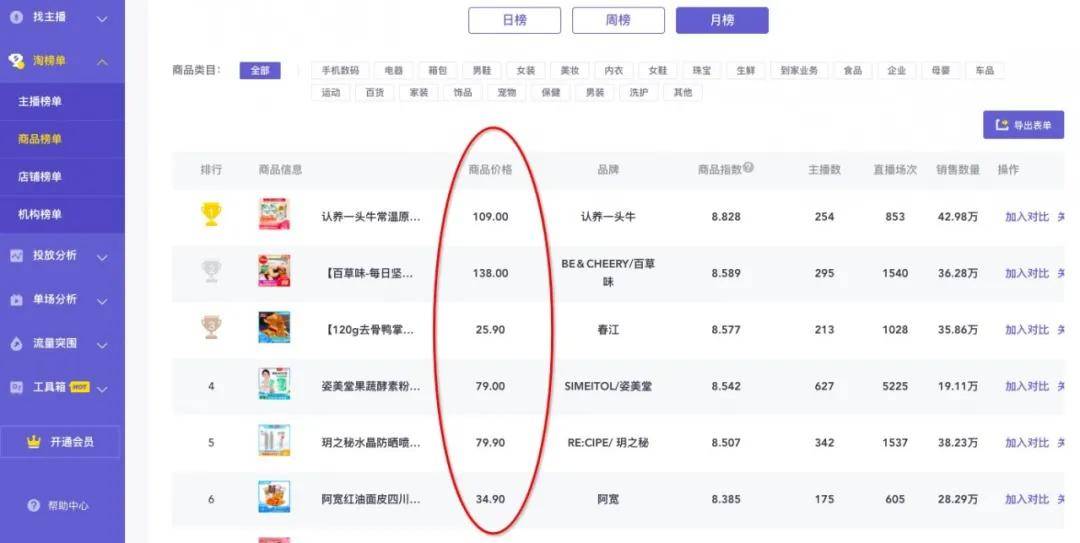Collapse the 淘榜单 menu chevron
The image size is (1080, 543).
click(x=102, y=62)
